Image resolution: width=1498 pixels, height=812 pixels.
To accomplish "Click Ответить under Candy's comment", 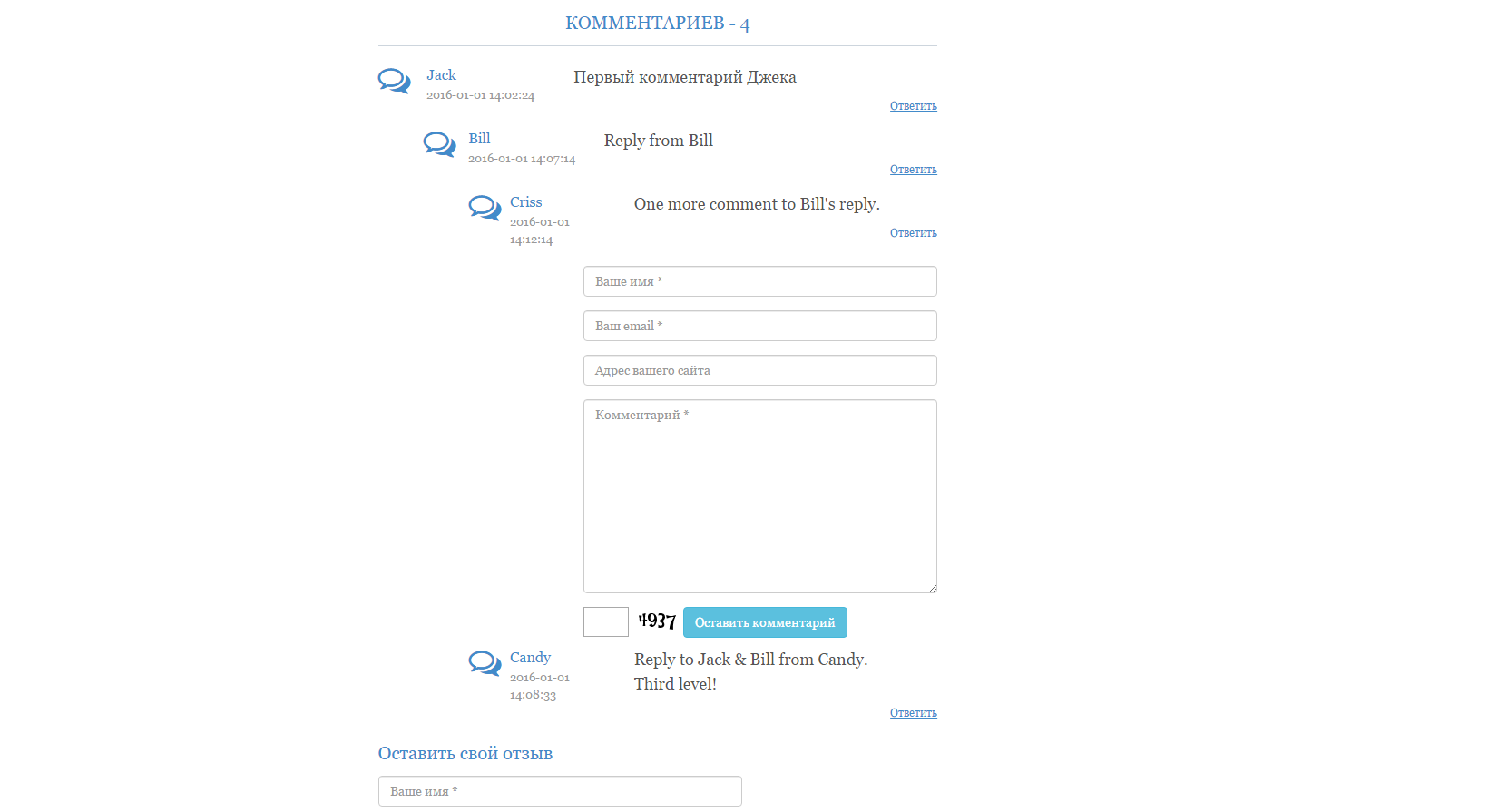I will pos(913,713).
